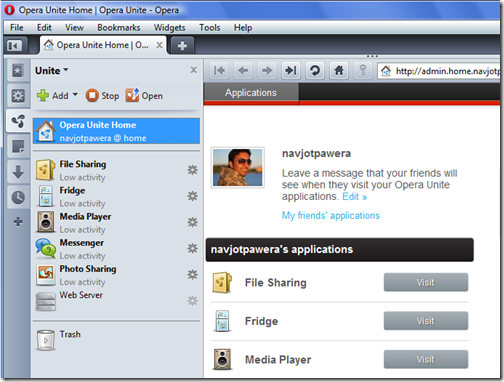
Task: Add a new panel with plus icon
Action: (x=18, y=222)
